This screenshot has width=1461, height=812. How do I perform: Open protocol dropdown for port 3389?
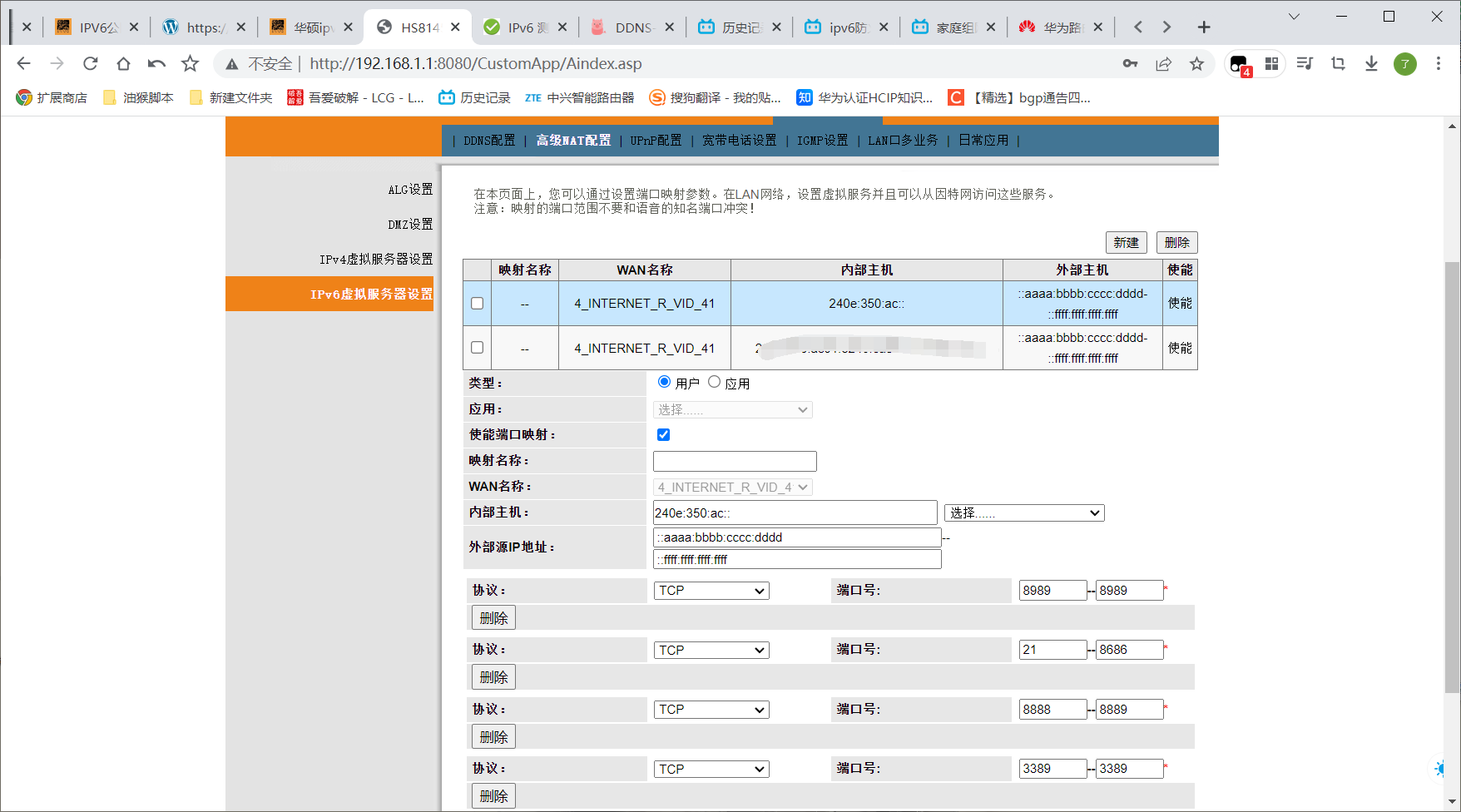click(711, 769)
